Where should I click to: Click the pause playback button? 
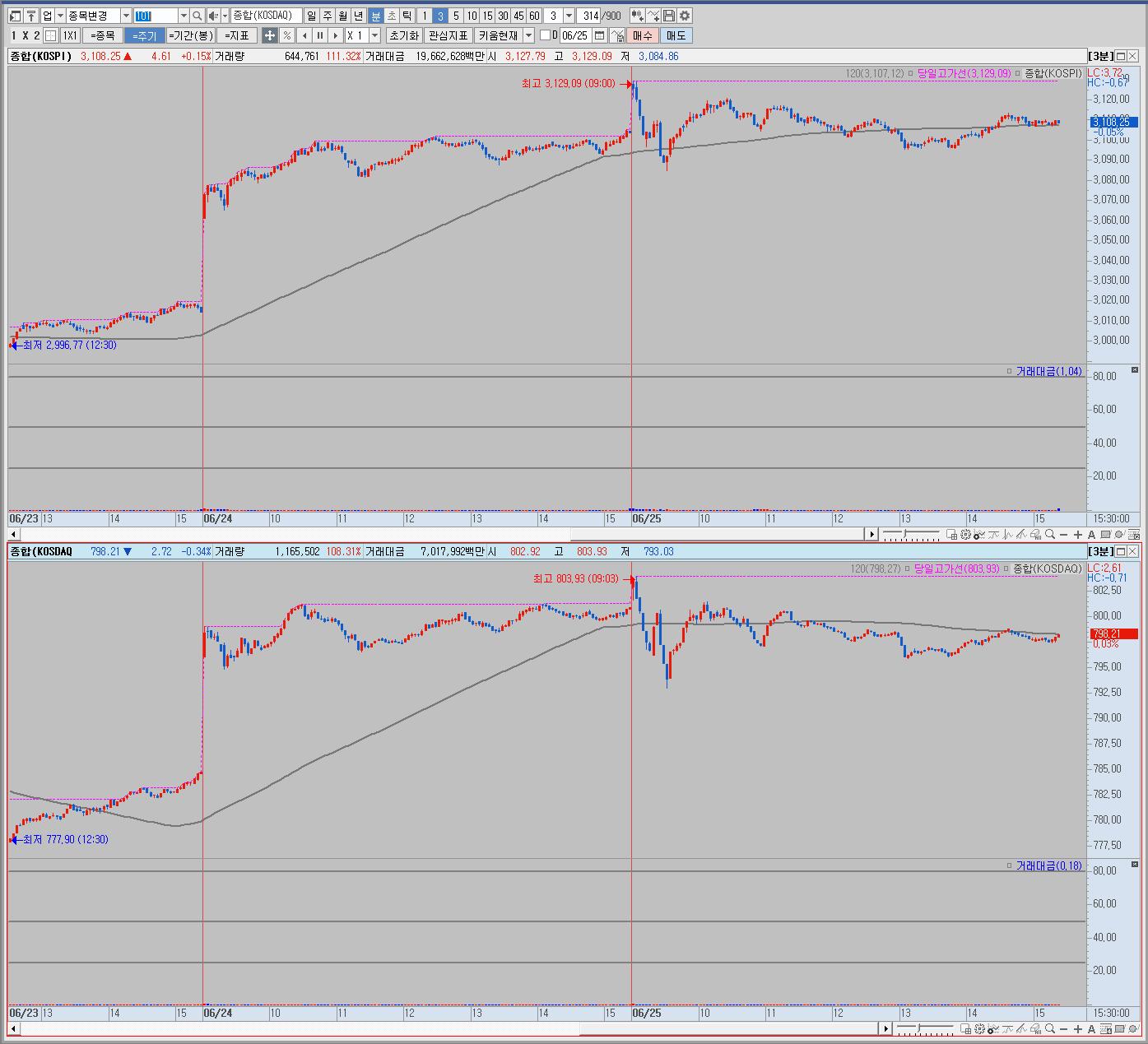pyautogui.click(x=319, y=35)
